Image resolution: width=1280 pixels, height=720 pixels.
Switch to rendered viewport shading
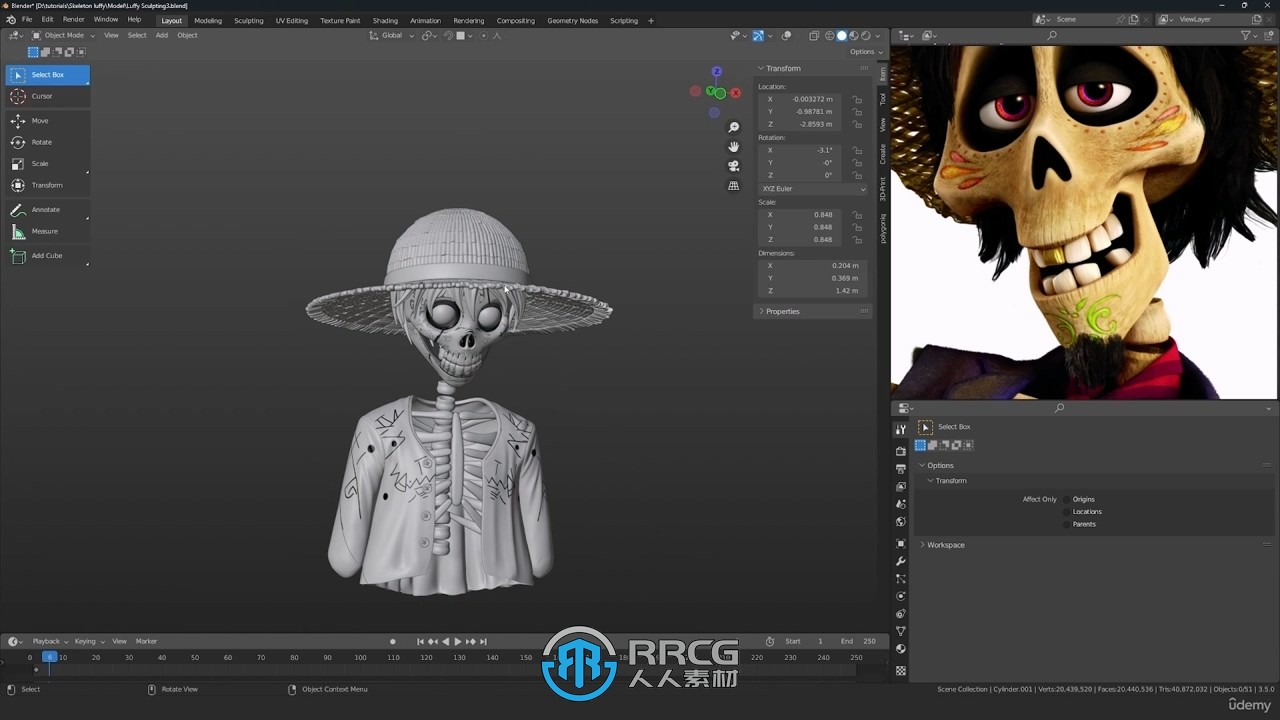click(866, 36)
